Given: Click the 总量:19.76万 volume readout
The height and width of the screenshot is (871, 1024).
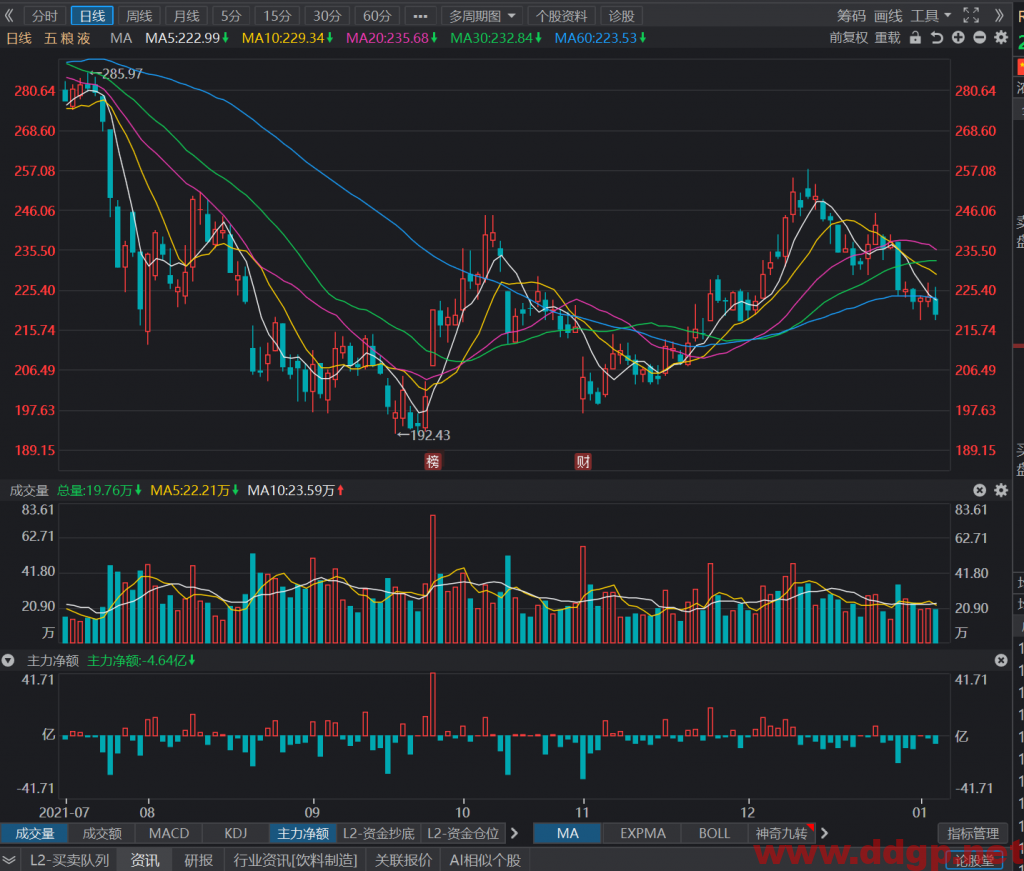Looking at the screenshot, I should tap(99, 490).
